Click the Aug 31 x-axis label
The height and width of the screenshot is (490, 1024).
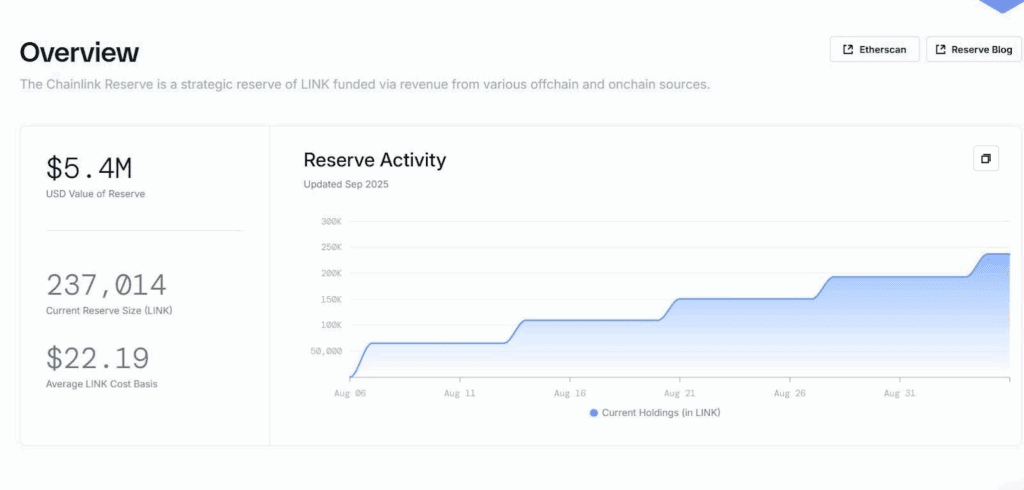900,394
